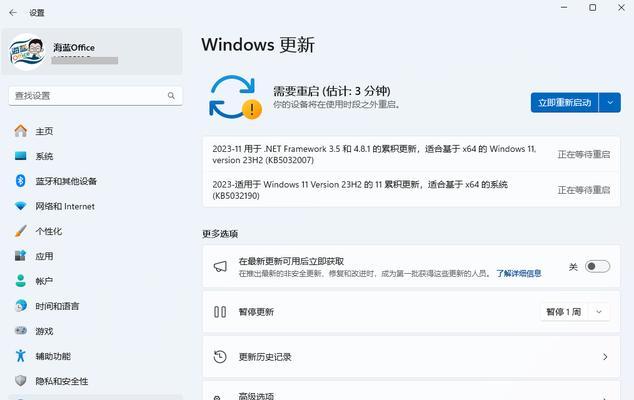Click the 游戏 controller icon
The height and width of the screenshot is (400, 634).
[x=21, y=331]
